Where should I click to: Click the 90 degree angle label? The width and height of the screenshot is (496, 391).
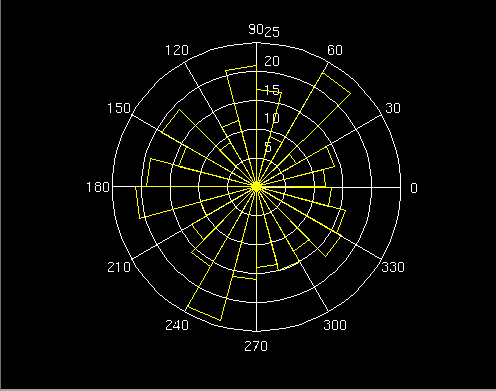tap(256, 29)
